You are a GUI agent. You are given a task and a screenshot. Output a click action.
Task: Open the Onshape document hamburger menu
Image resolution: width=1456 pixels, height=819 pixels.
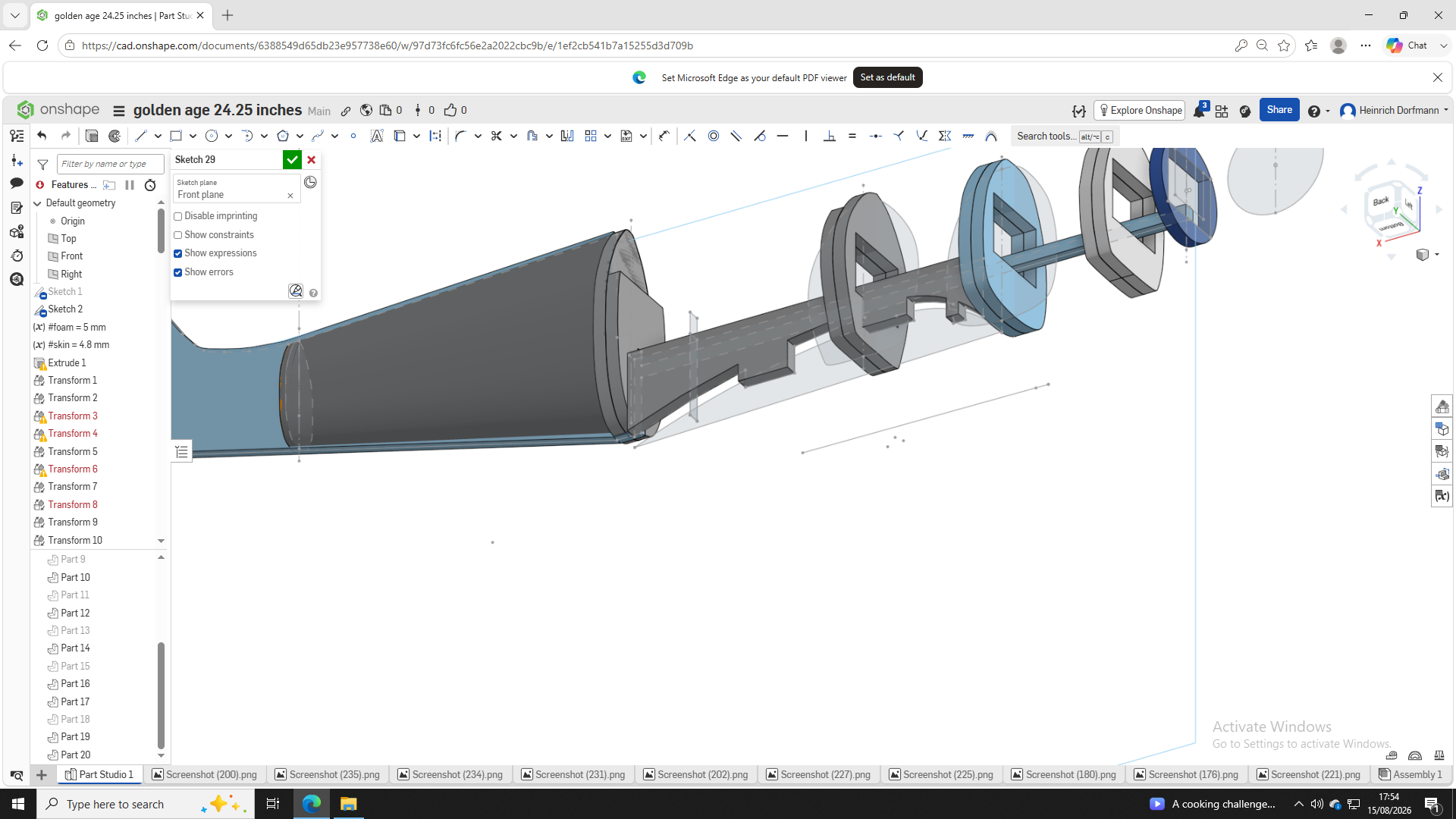pyautogui.click(x=119, y=111)
